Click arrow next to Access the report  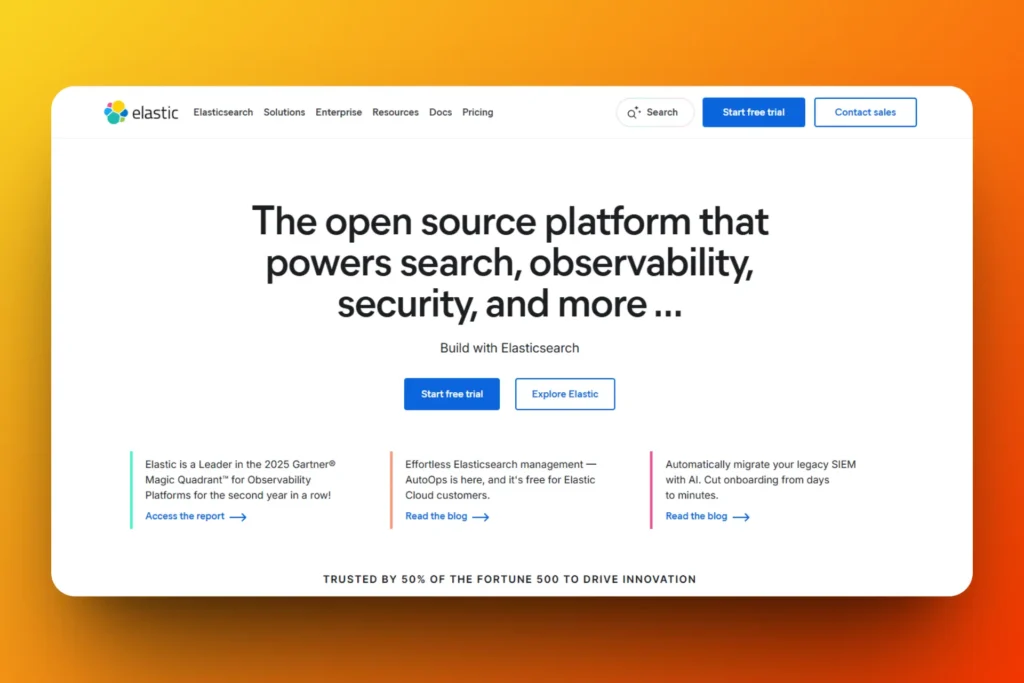pyautogui.click(x=238, y=516)
